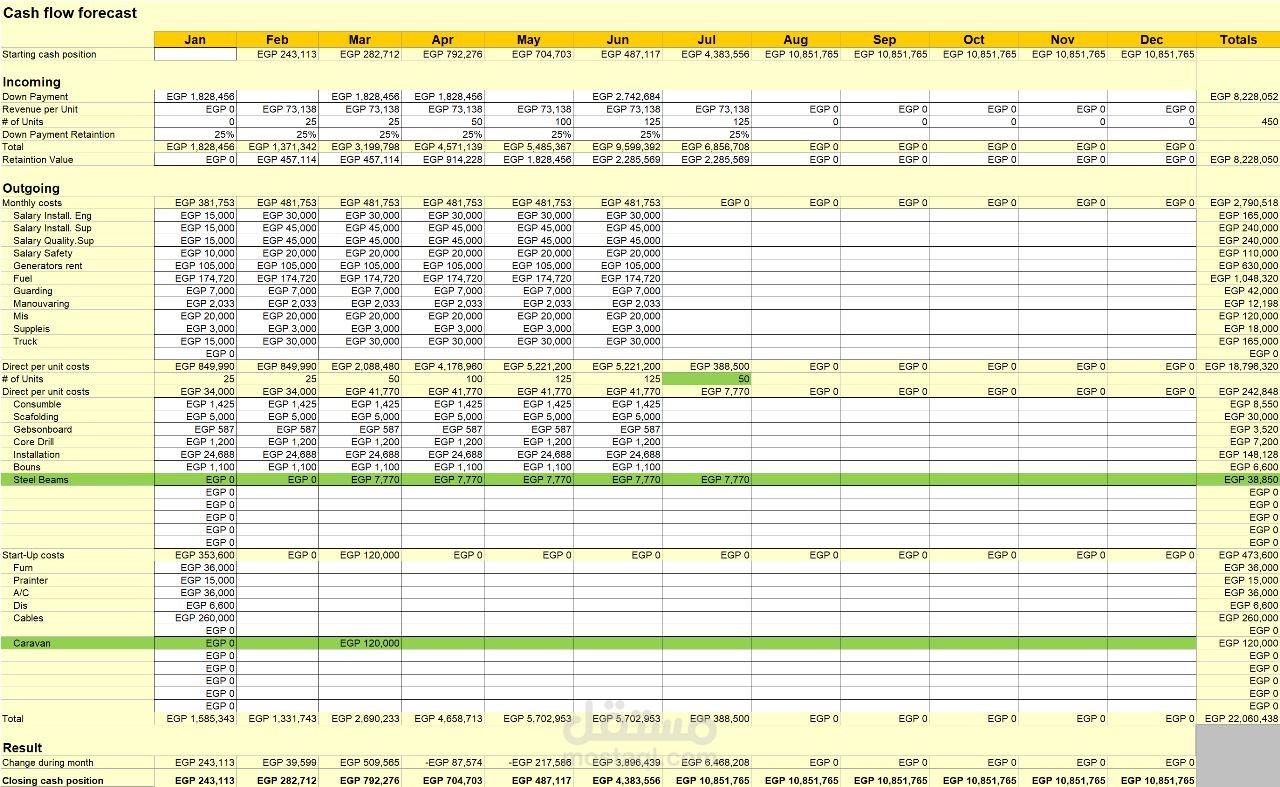Click the "Core Drill" row label
Image resolution: width=1280 pixels, height=787 pixels.
pos(33,442)
